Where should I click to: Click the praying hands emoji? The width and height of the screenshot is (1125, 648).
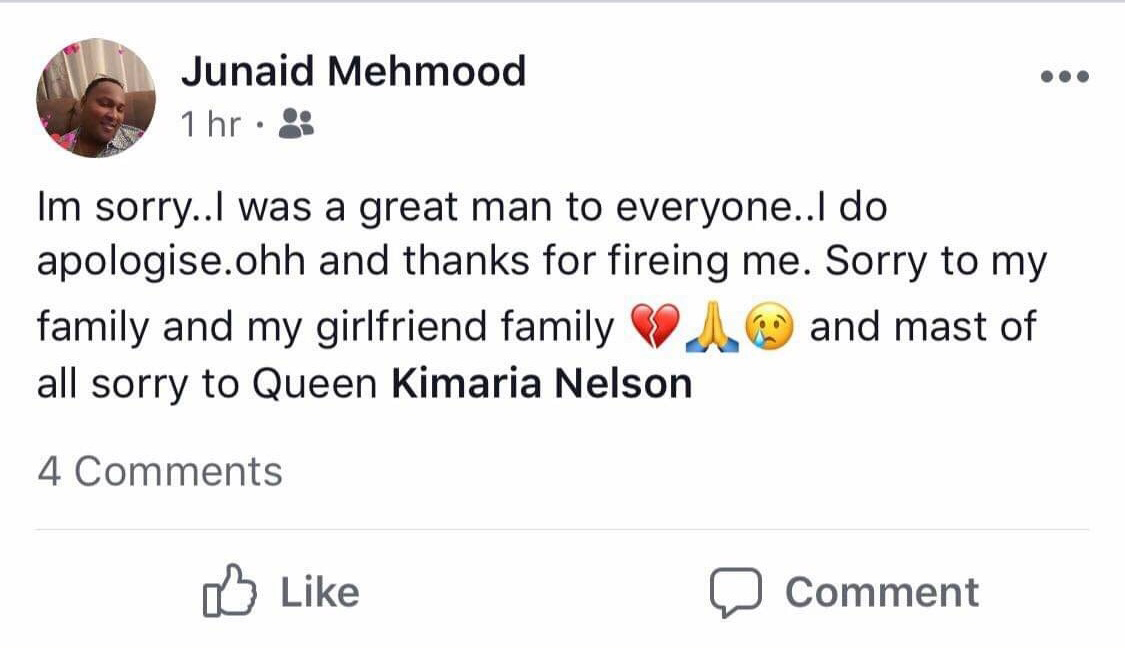712,328
